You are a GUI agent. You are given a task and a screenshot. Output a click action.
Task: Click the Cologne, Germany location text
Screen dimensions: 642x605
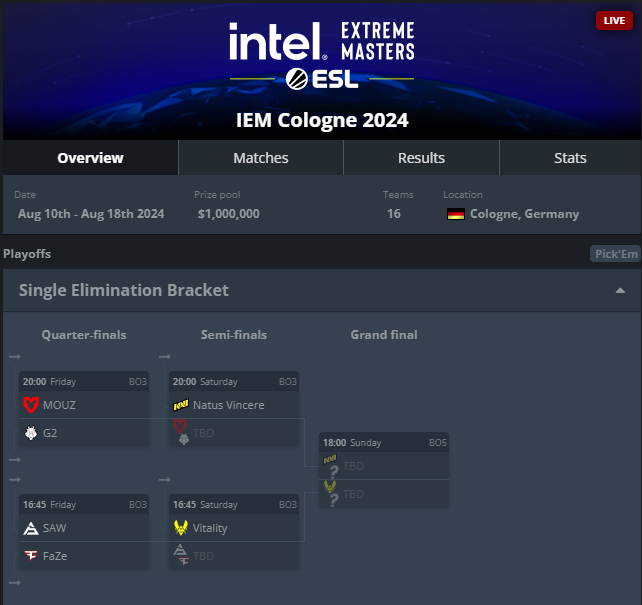pos(524,214)
